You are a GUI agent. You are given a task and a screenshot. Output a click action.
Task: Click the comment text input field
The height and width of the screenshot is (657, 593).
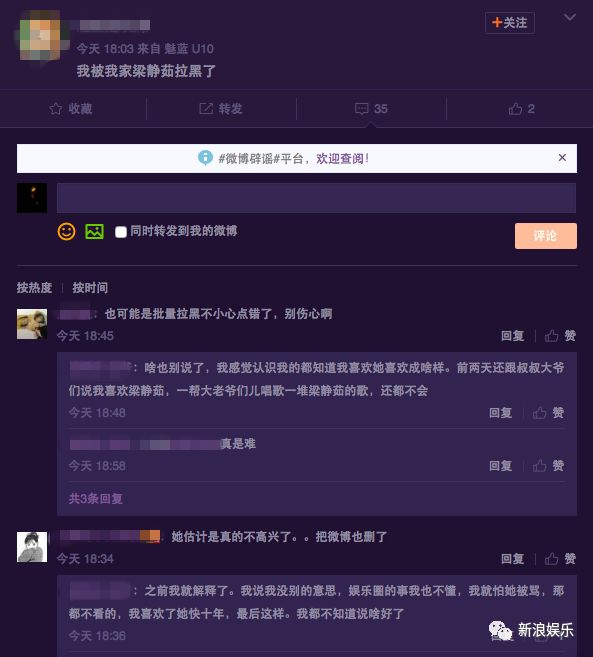(316, 198)
